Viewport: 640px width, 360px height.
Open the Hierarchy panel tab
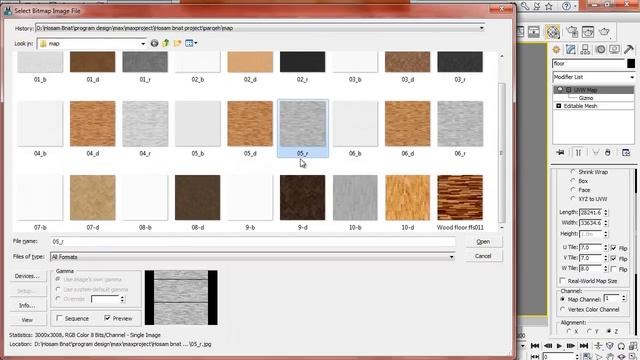(585, 50)
